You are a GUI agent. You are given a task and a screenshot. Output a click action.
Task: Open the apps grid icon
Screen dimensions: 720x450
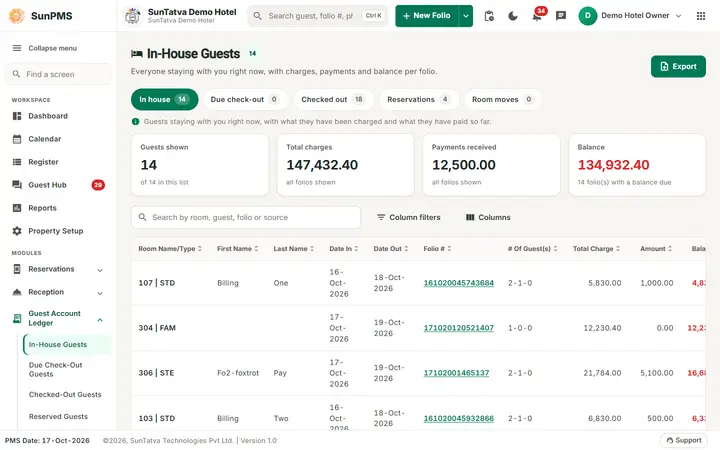click(701, 16)
